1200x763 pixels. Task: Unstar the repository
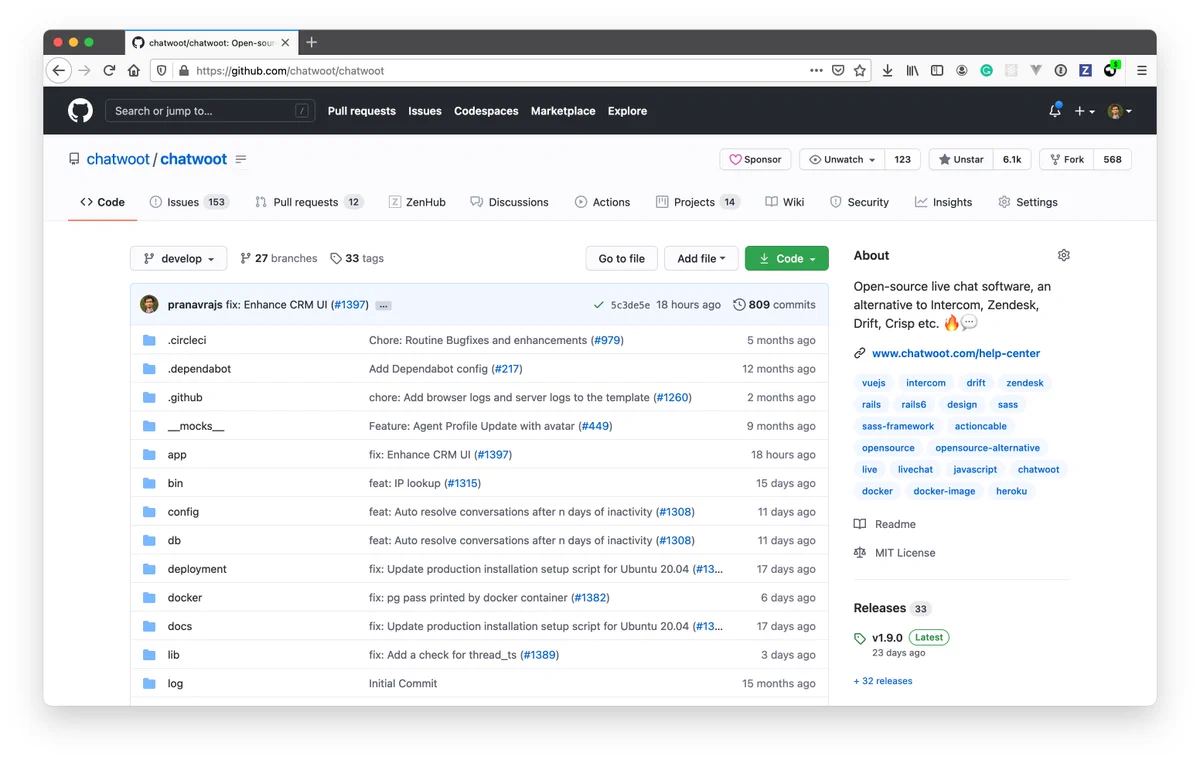pos(960,159)
